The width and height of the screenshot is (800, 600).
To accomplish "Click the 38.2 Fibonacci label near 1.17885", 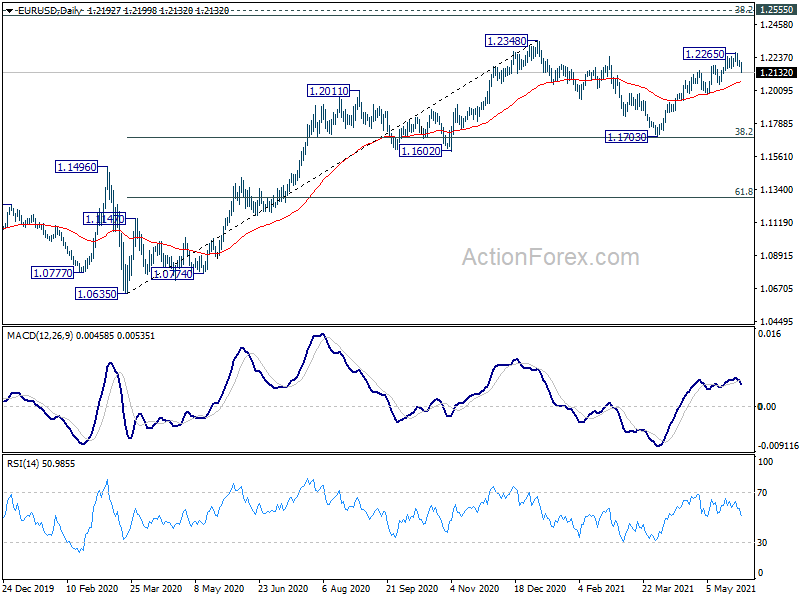I will click(743, 132).
